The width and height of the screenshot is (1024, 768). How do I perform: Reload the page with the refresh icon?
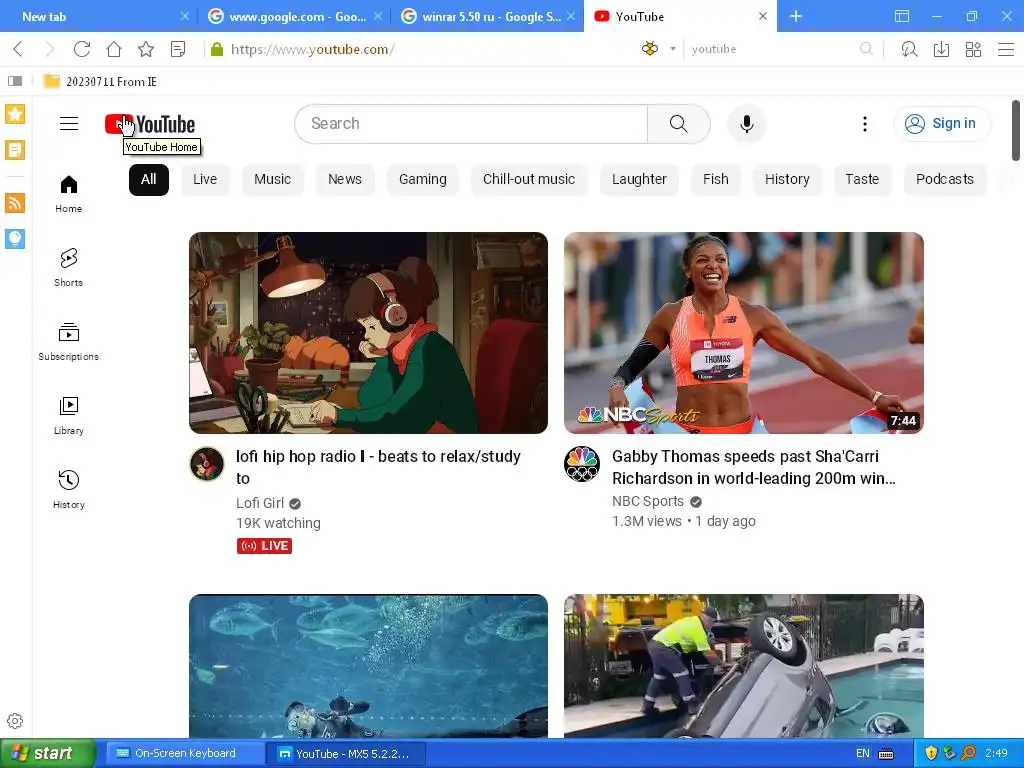[x=82, y=49]
